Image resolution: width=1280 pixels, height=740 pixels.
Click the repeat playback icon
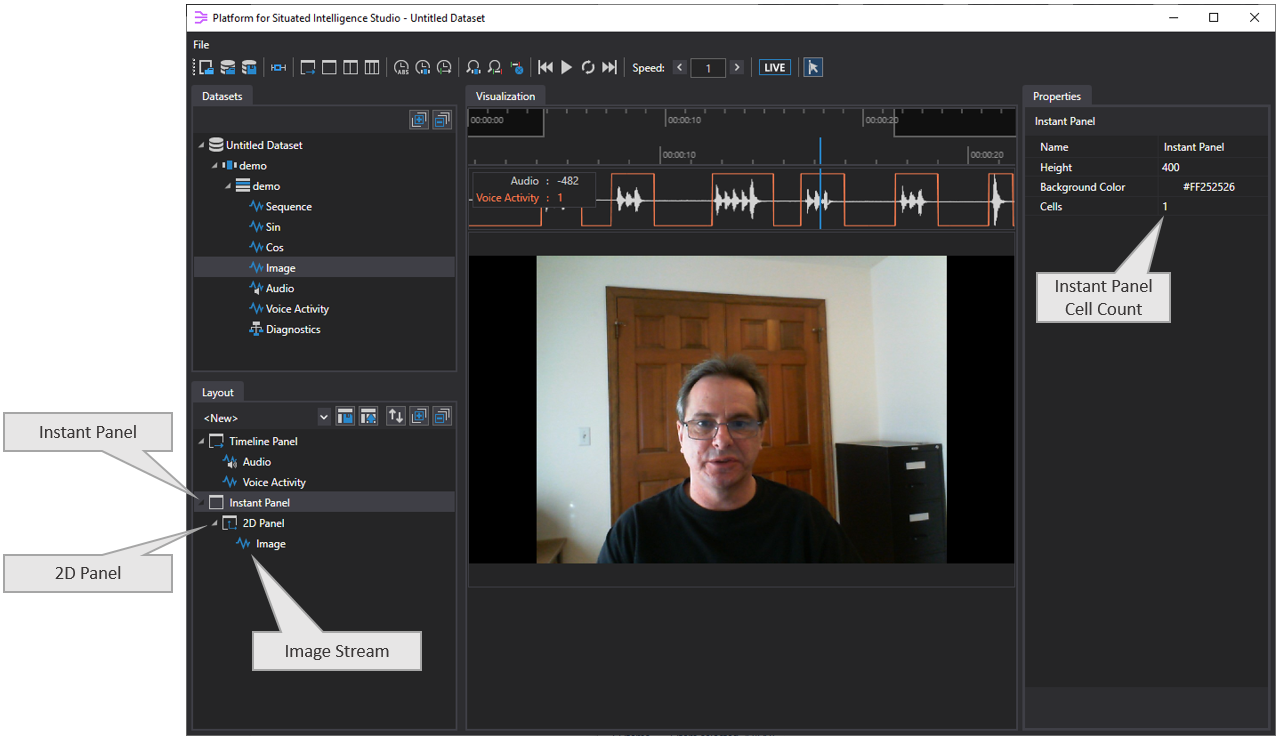click(x=589, y=67)
